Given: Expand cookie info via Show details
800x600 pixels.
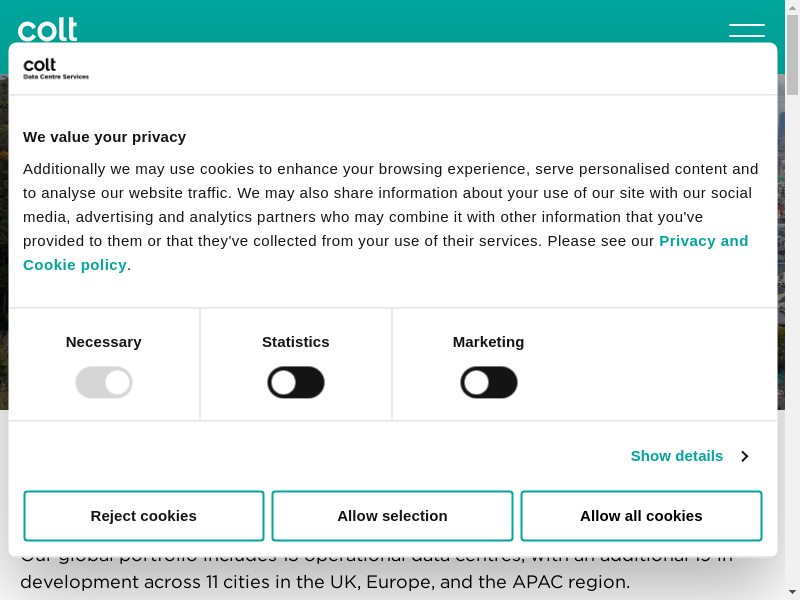Looking at the screenshot, I should click(676, 456).
